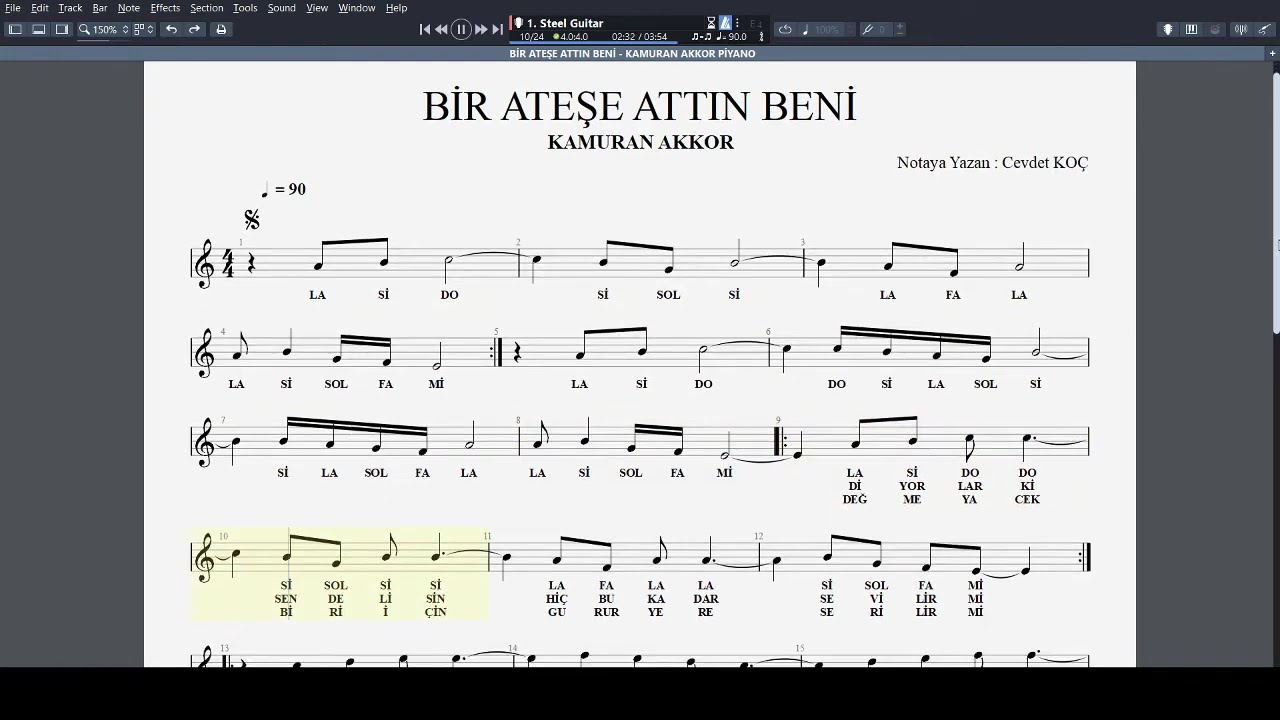Open the Sound menu
The width and height of the screenshot is (1280, 720).
(281, 8)
